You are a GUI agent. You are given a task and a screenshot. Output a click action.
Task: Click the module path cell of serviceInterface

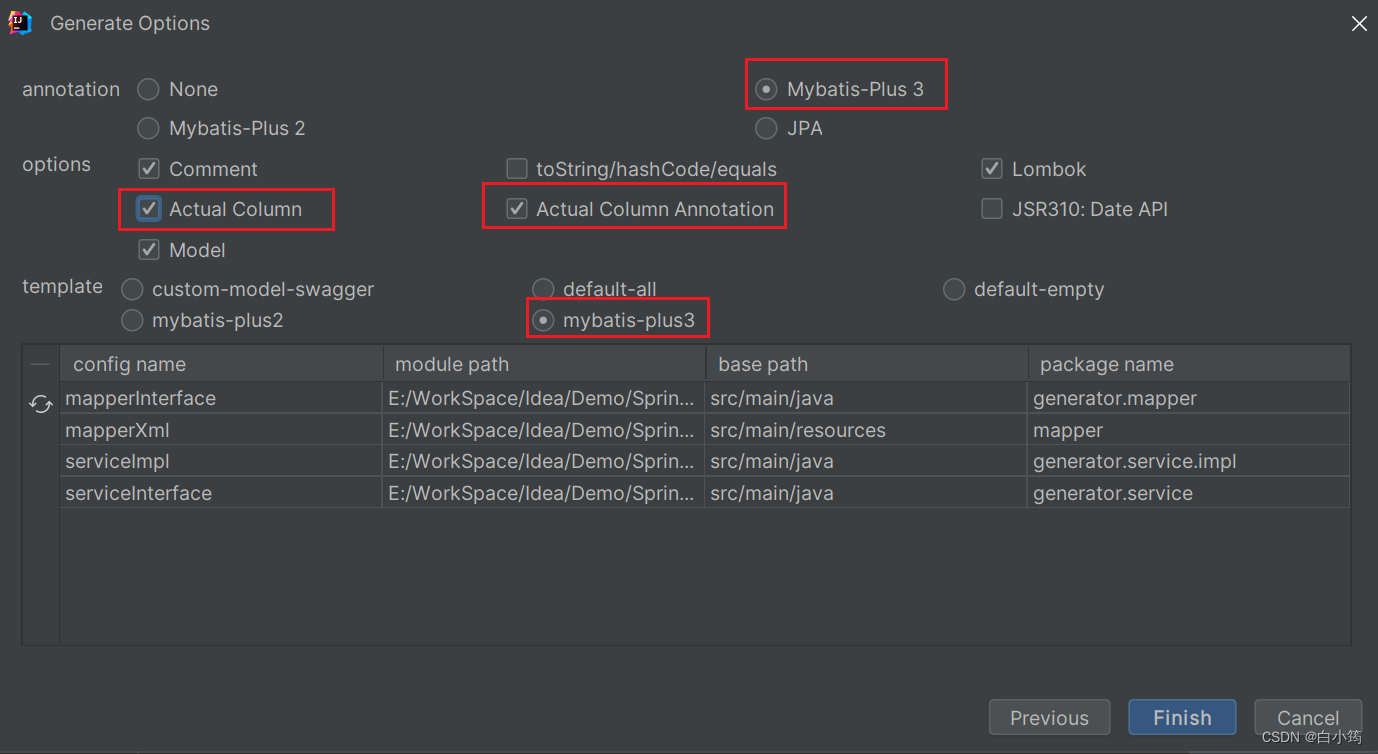tap(544, 493)
